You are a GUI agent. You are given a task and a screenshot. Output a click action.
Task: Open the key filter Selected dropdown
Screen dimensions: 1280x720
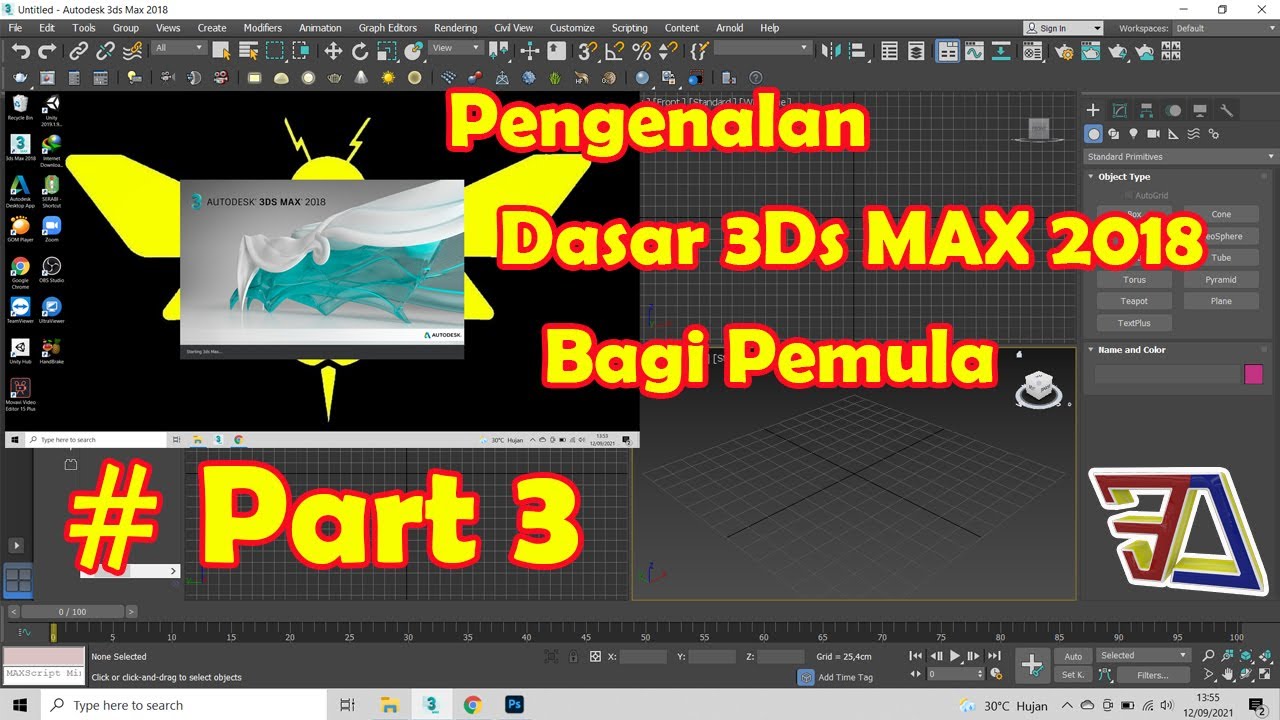point(1143,656)
